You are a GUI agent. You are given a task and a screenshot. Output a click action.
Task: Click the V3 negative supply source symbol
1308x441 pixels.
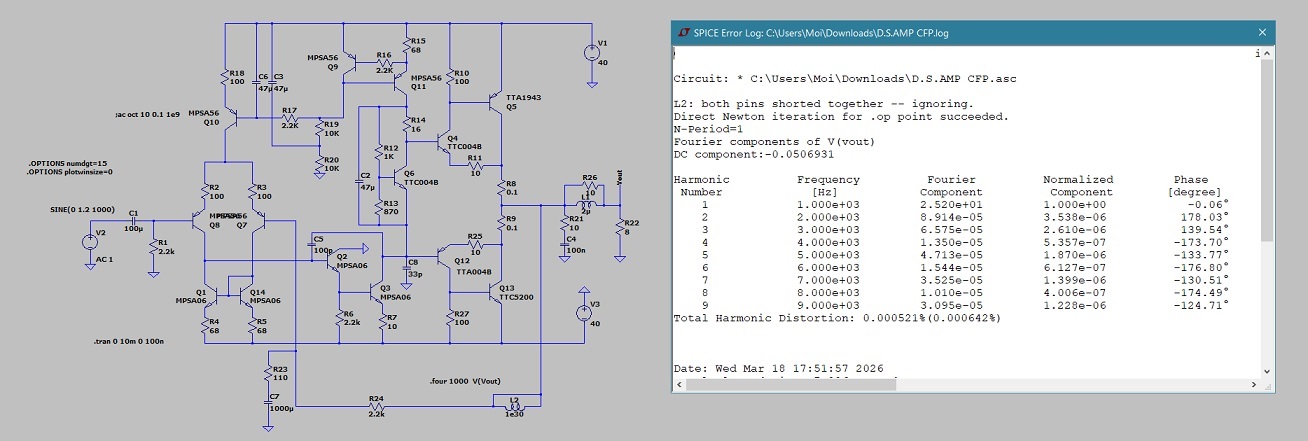583,312
